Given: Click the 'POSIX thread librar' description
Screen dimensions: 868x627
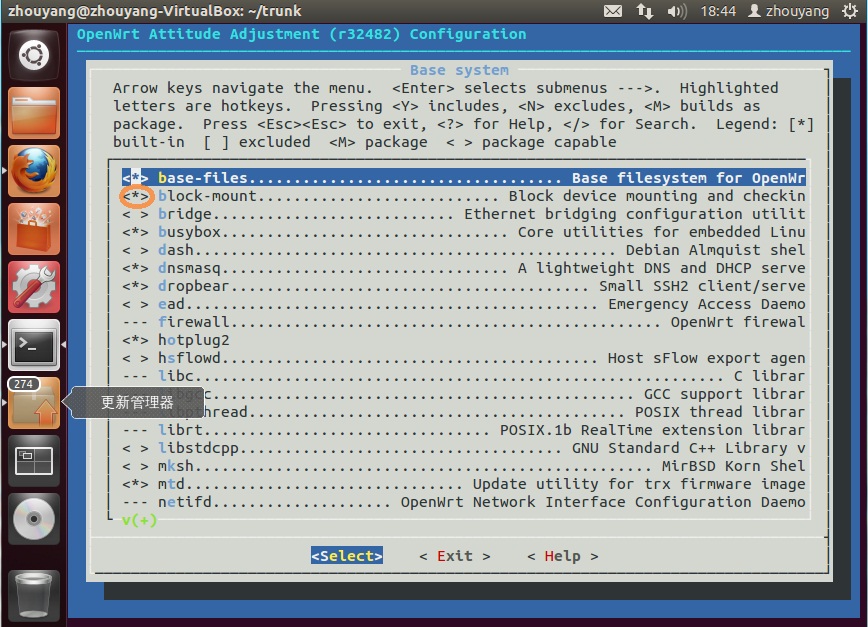Looking at the screenshot, I should point(720,412).
